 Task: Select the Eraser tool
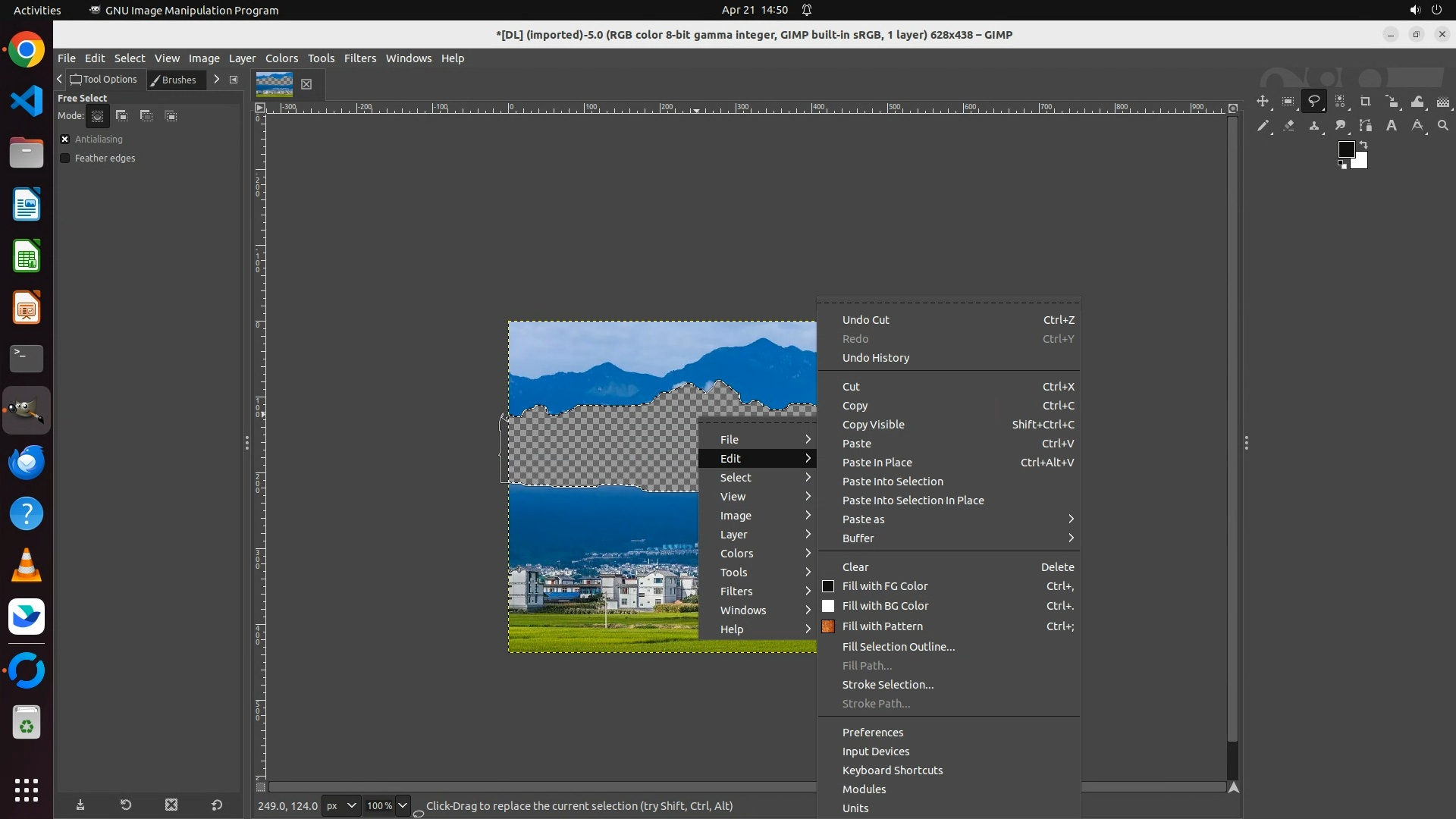pyautogui.click(x=1288, y=126)
